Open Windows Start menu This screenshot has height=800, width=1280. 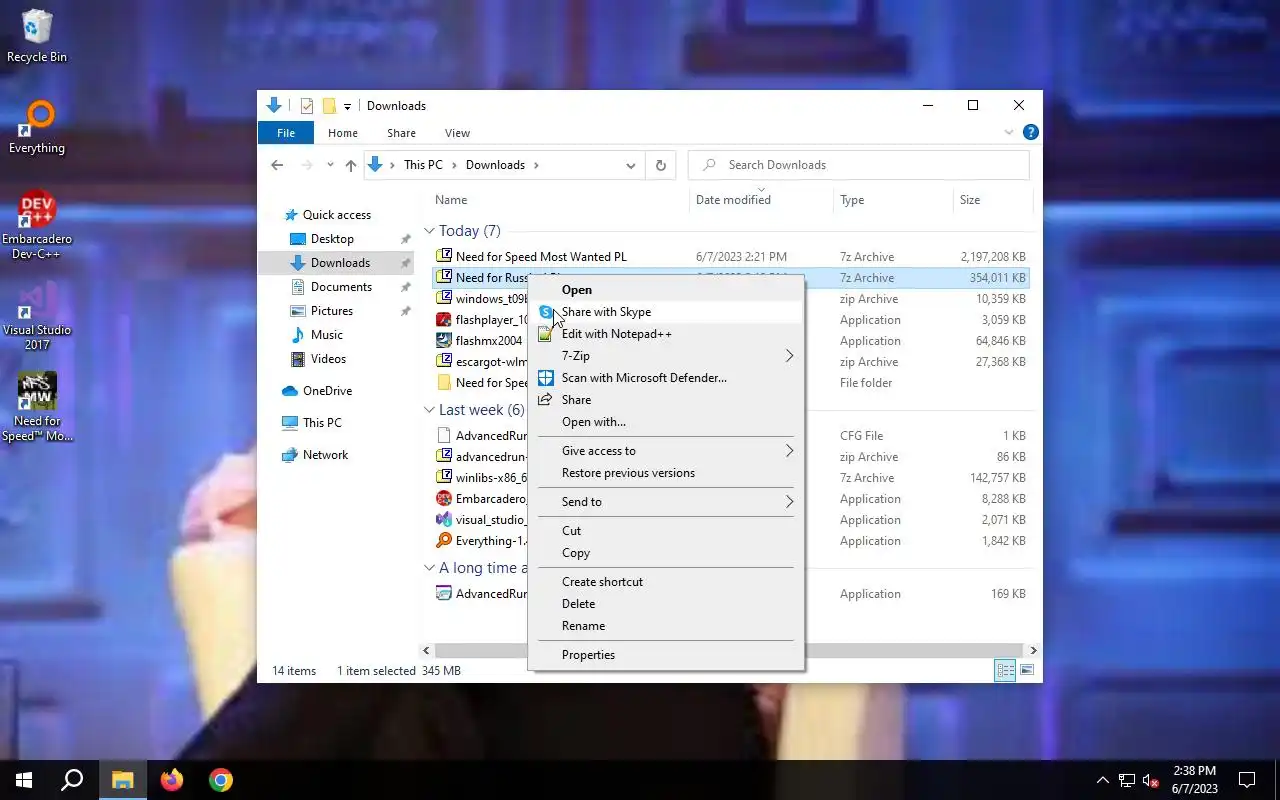point(24,780)
